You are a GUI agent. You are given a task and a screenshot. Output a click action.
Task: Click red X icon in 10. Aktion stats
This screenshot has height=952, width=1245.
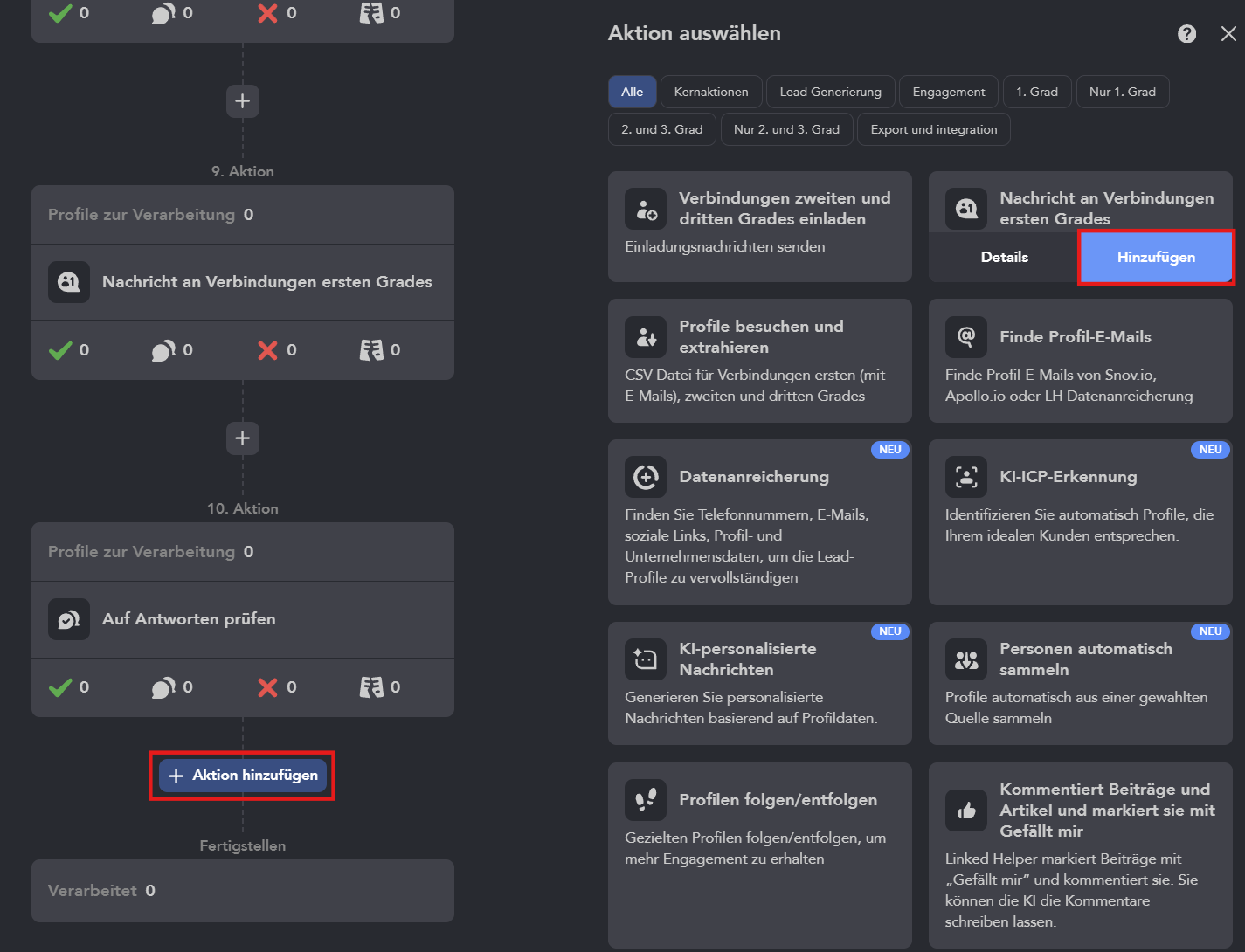click(x=267, y=687)
